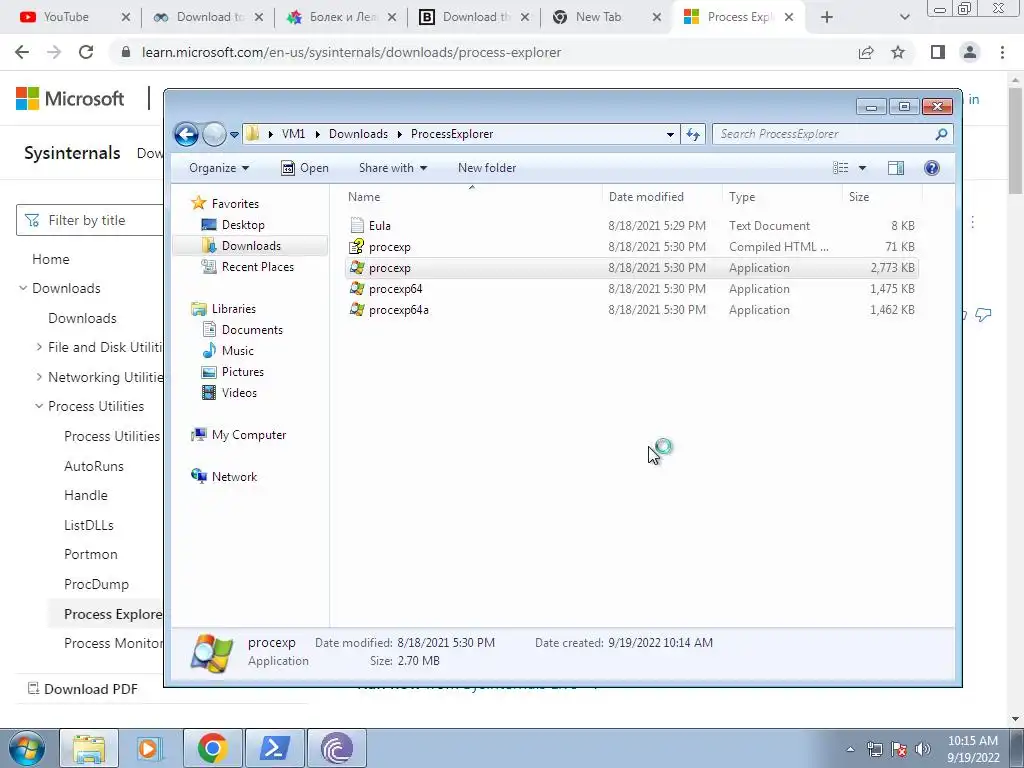Toggle the preview pane icon

pyautogui.click(x=896, y=168)
